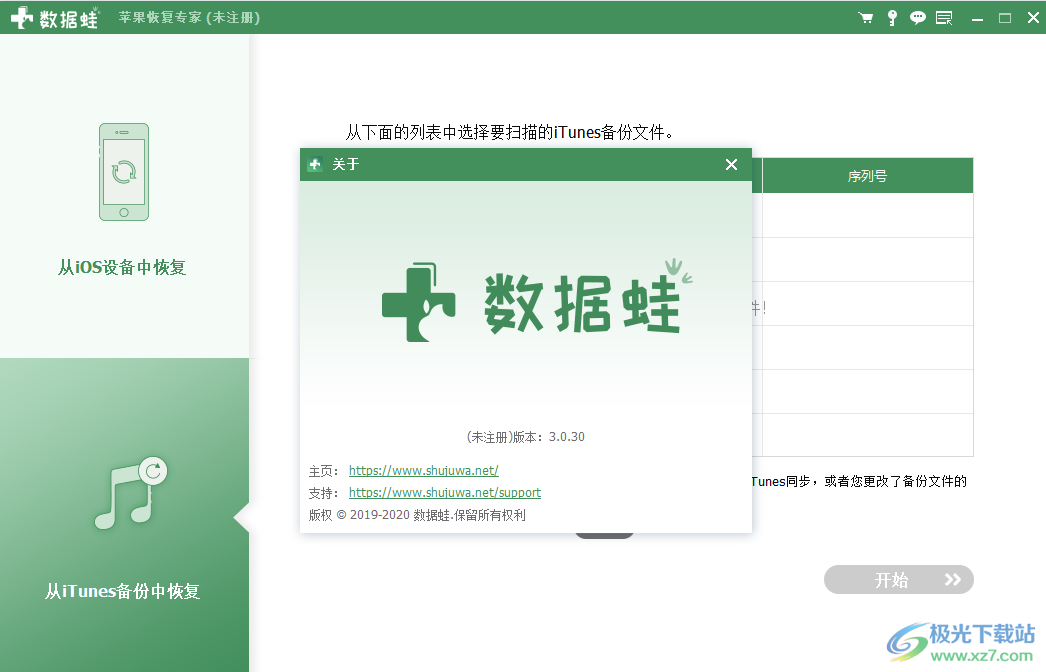Click the iPhone sync icon in iOS panel
The width and height of the screenshot is (1046, 672).
[123, 170]
